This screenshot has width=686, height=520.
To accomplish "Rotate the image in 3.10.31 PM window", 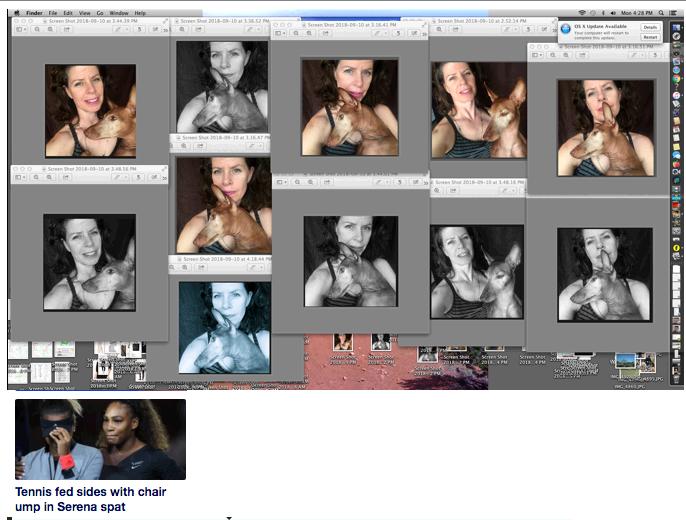I will (x=655, y=55).
